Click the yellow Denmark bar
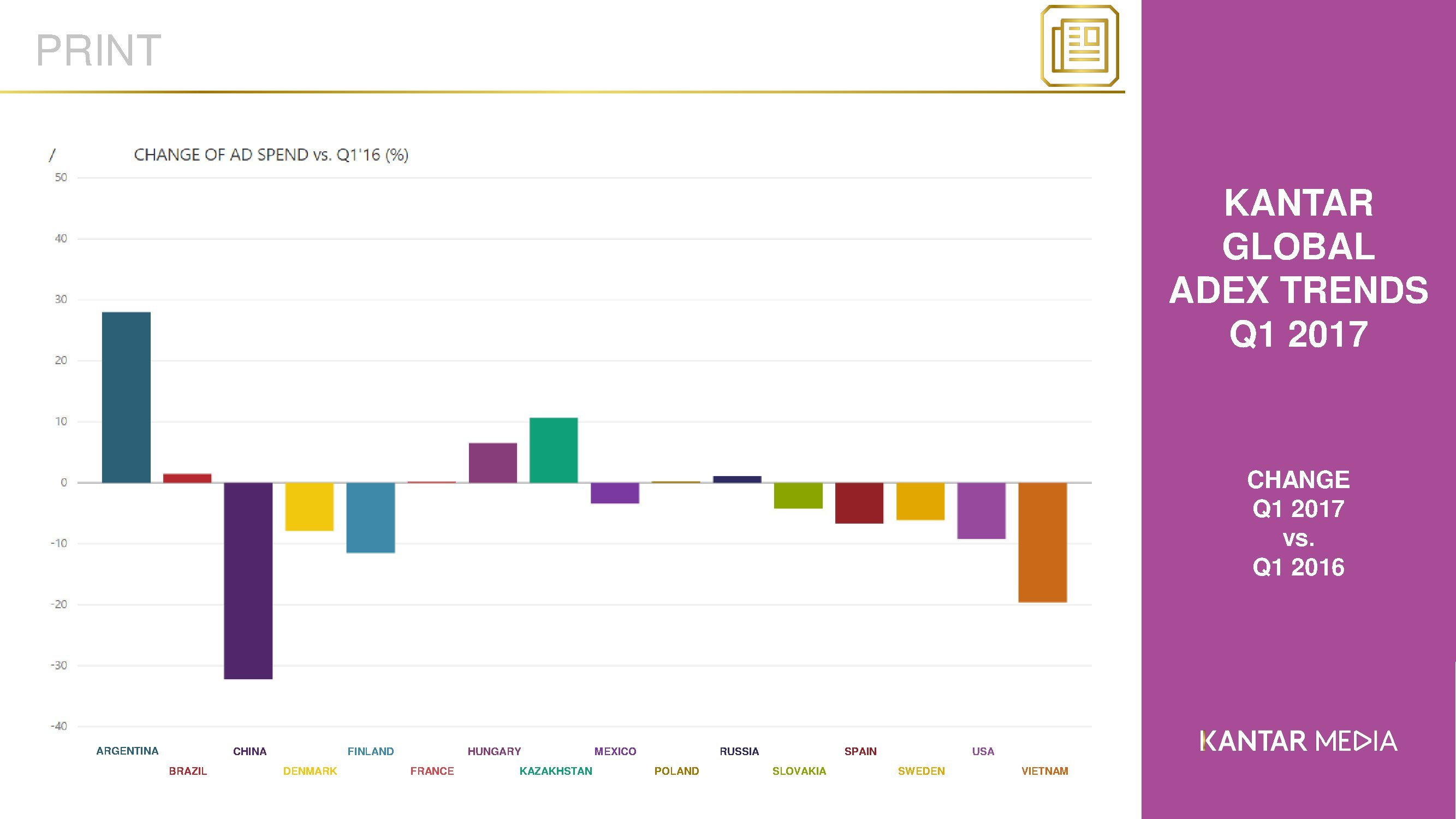This screenshot has height=819, width=1456. pyautogui.click(x=309, y=507)
